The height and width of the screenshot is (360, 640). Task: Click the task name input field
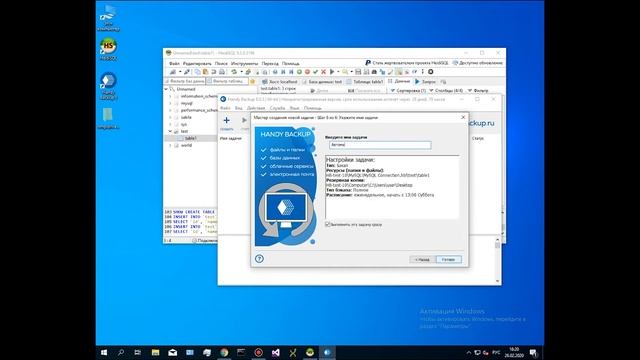380,145
